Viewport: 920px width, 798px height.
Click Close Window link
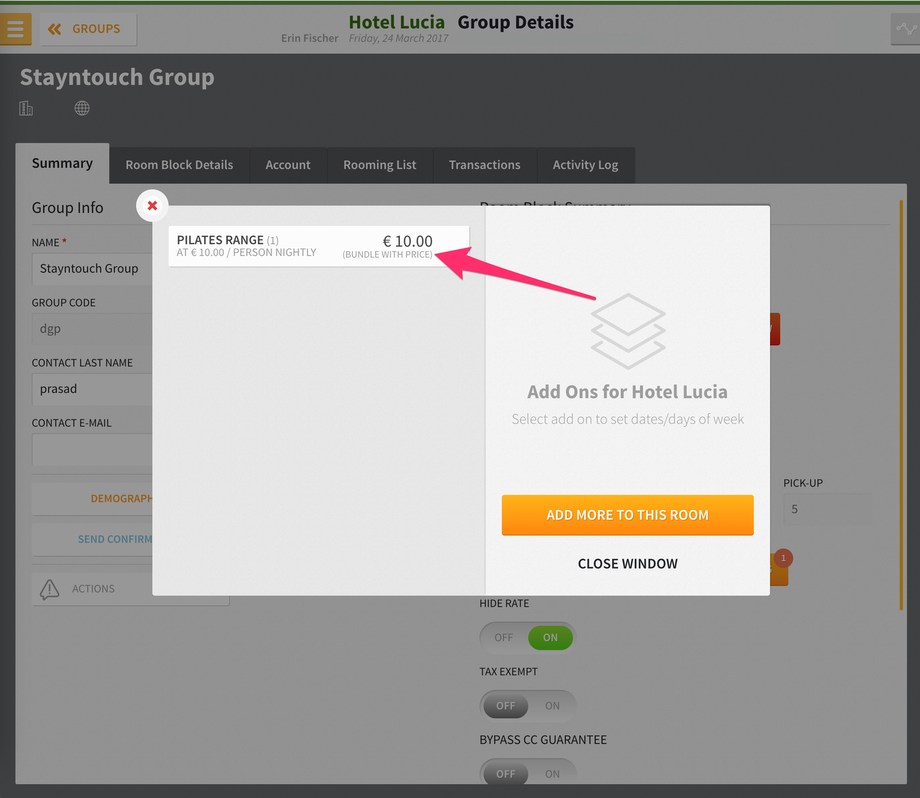(627, 563)
